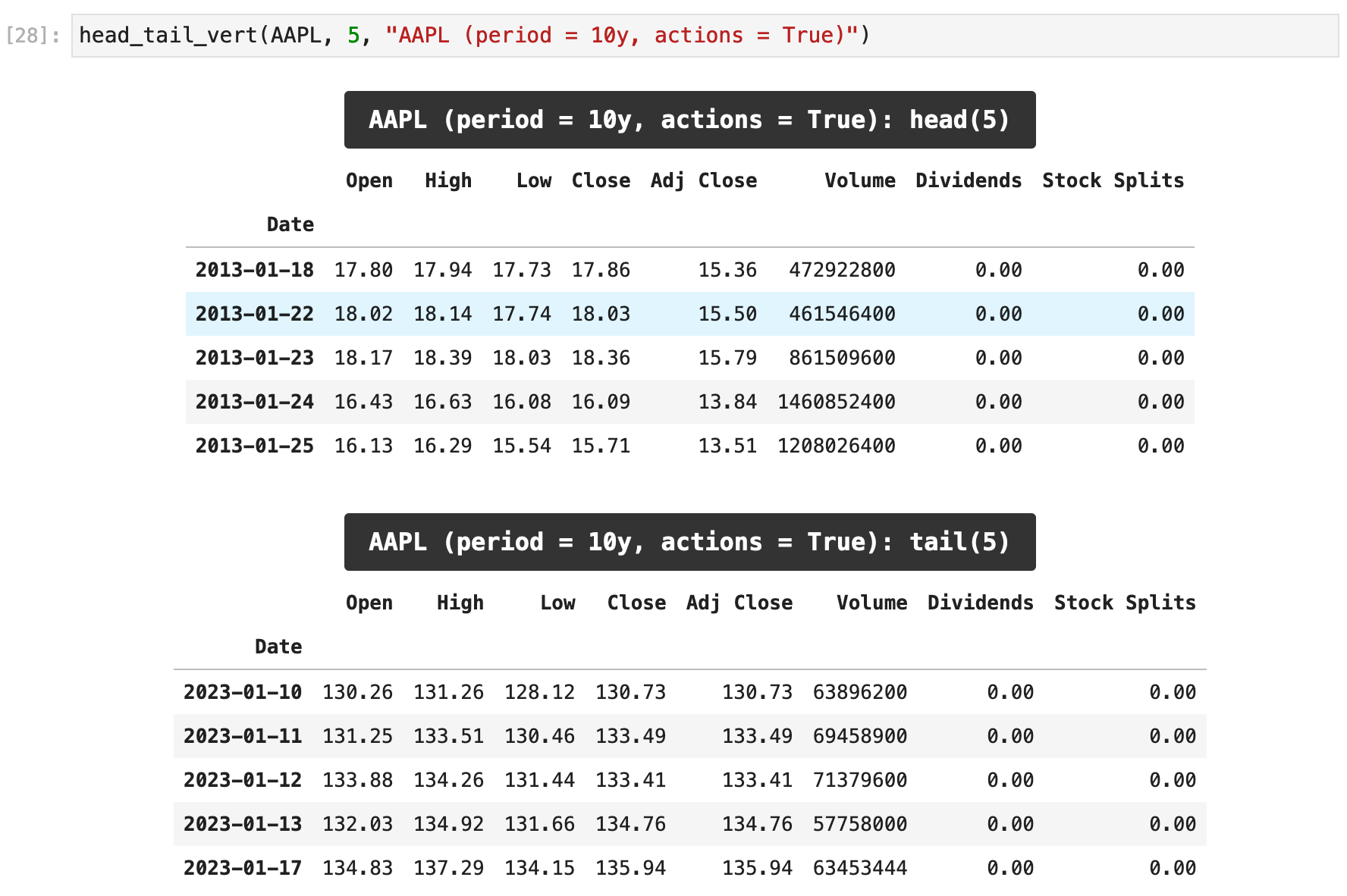Click Date index label in head table

(x=290, y=224)
